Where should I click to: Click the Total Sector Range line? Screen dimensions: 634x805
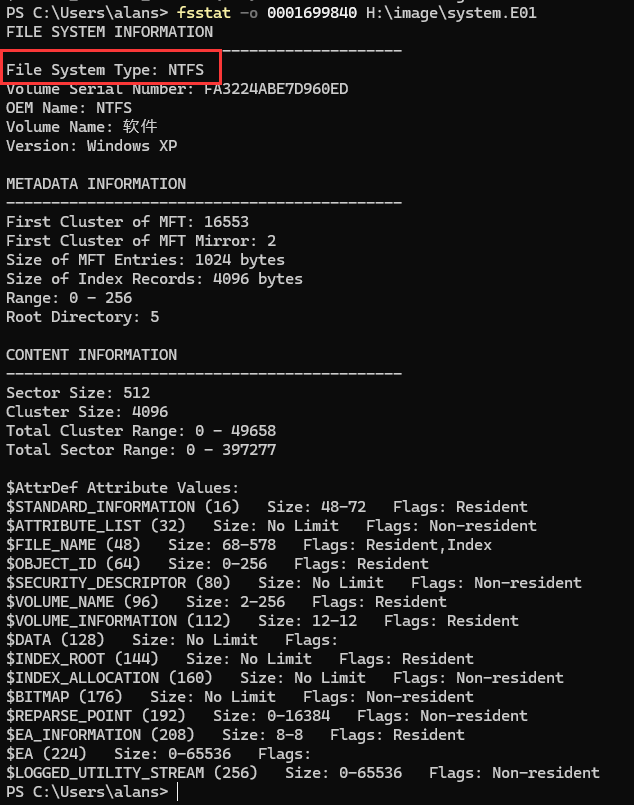coord(141,450)
